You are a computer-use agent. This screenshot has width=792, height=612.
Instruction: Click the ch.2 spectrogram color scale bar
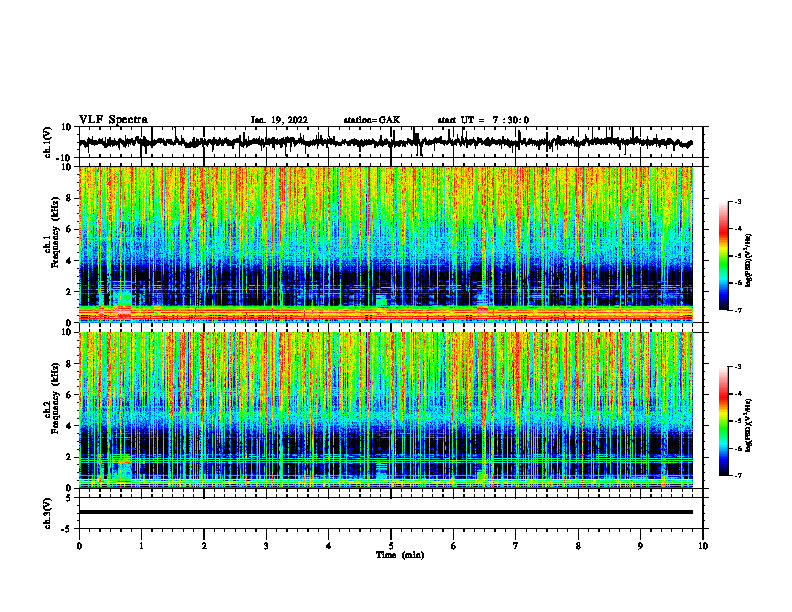pos(724,421)
